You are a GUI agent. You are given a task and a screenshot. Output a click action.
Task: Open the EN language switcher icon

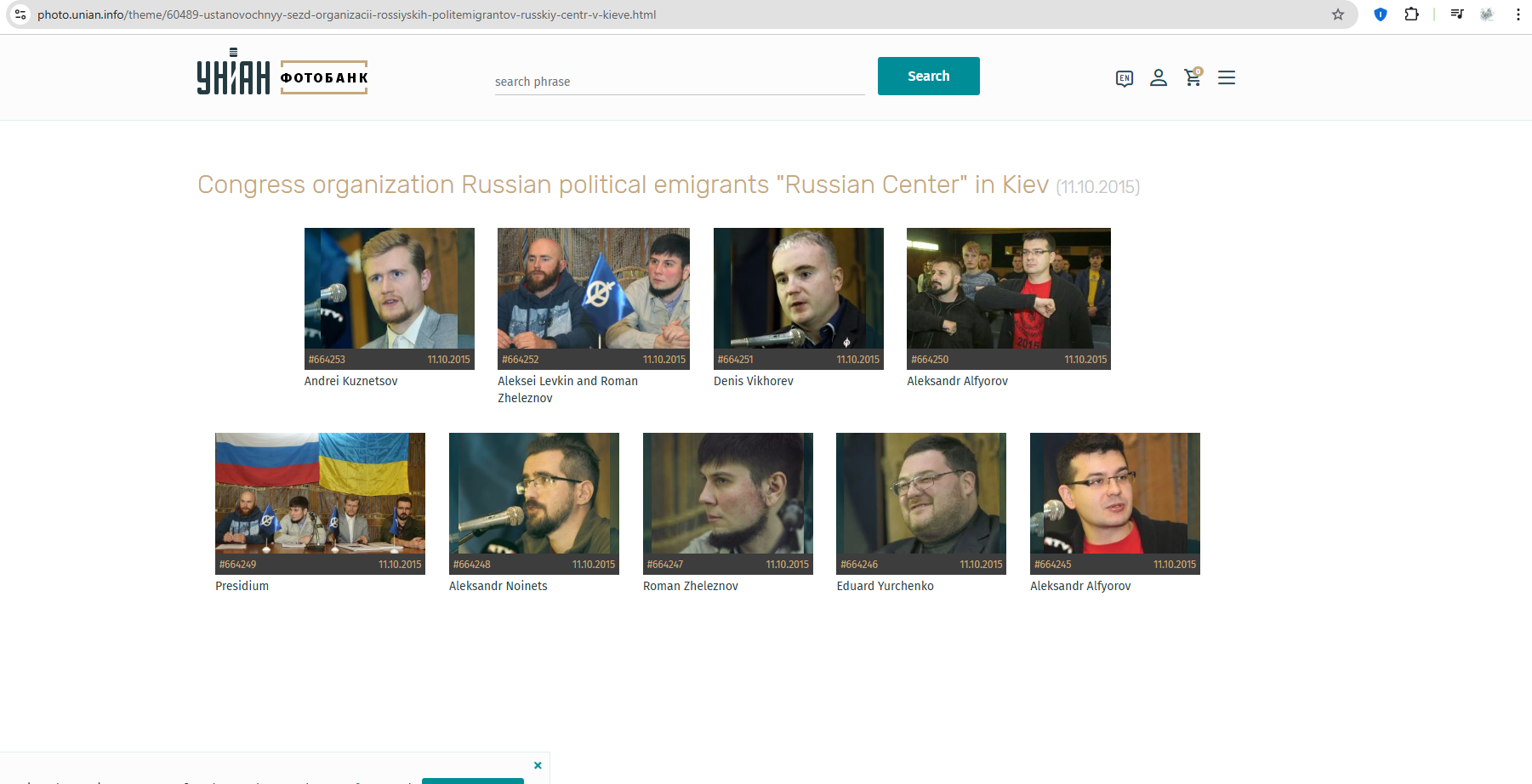click(x=1125, y=78)
